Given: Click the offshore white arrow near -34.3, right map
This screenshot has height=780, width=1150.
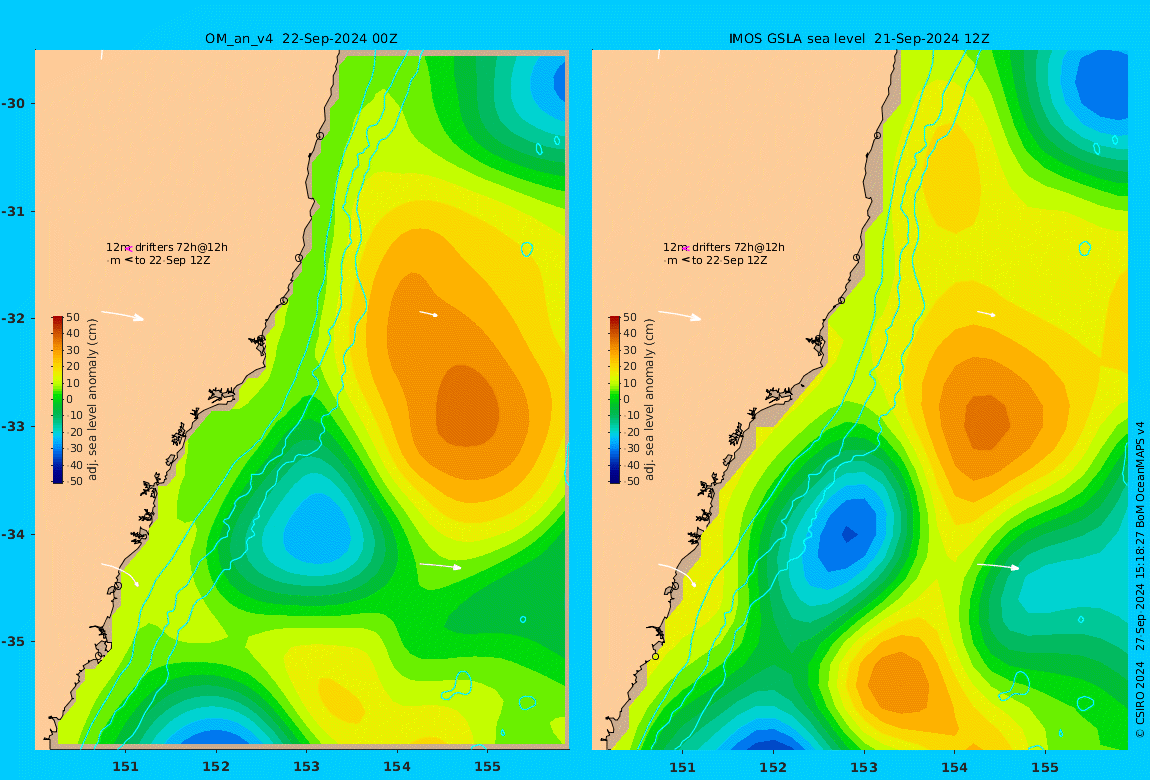Looking at the screenshot, I should (x=998, y=566).
